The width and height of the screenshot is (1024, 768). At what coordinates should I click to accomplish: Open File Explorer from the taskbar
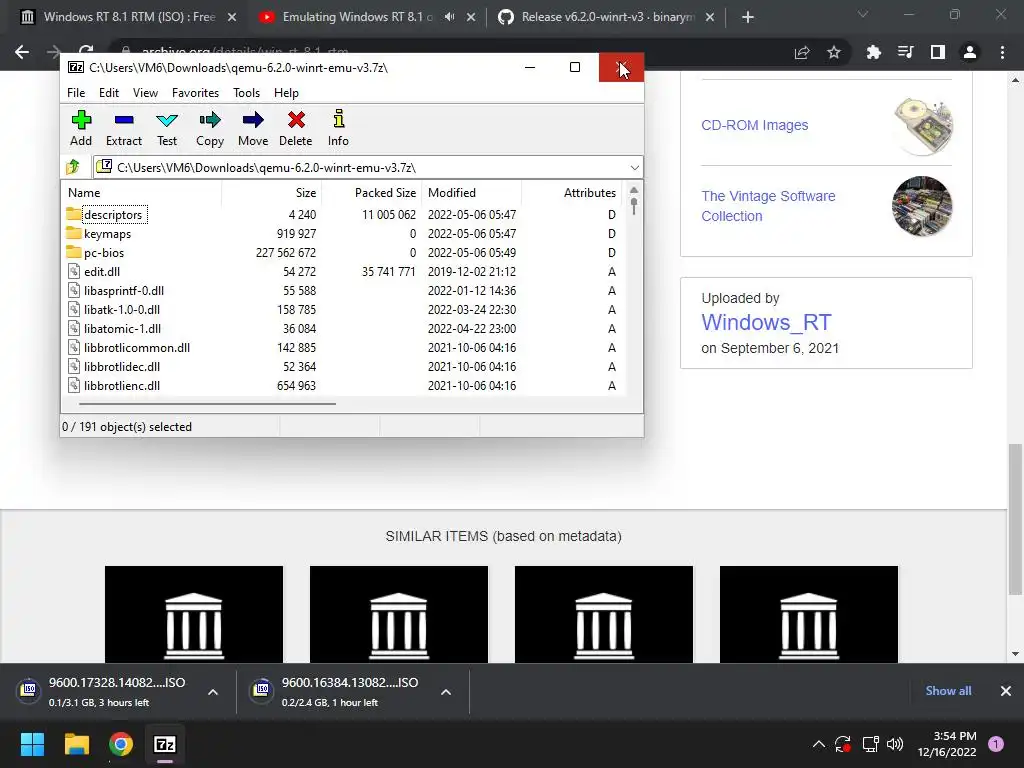[76, 744]
